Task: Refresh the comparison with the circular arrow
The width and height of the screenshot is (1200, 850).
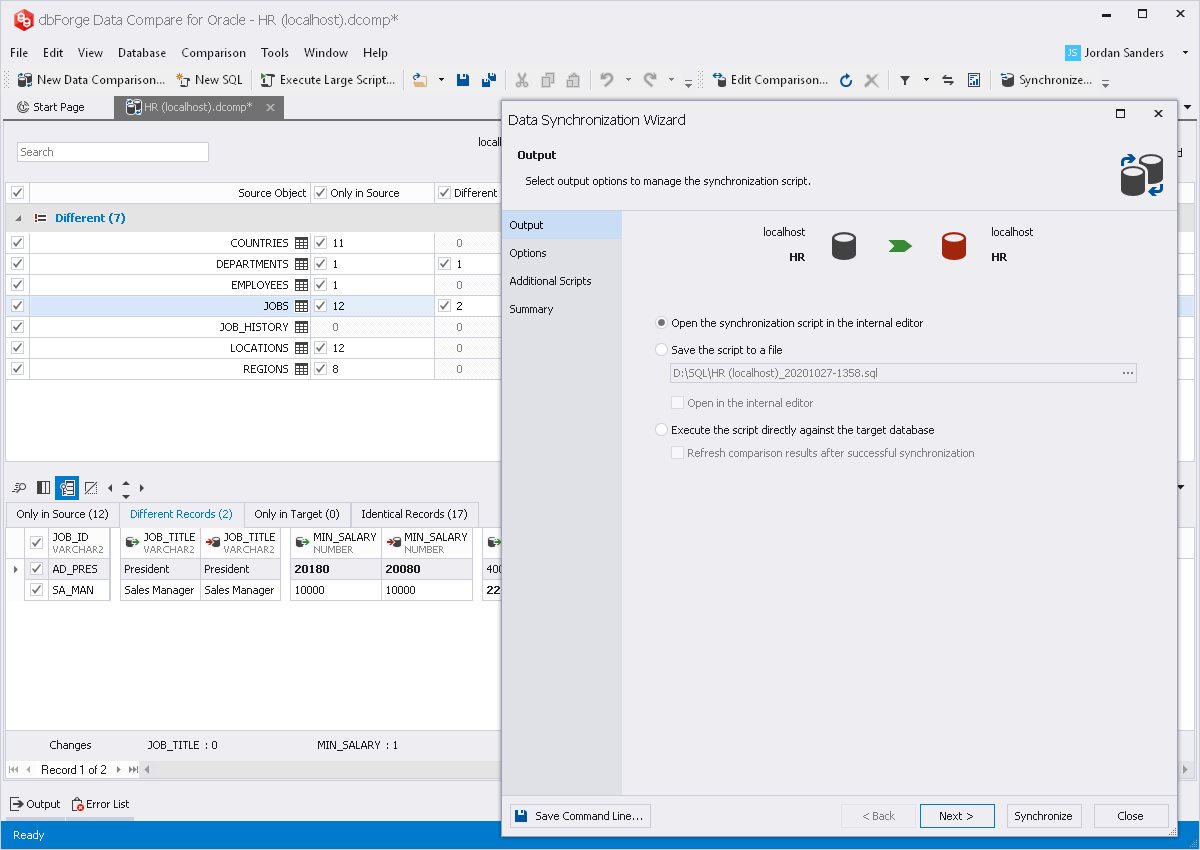Action: tap(846, 80)
